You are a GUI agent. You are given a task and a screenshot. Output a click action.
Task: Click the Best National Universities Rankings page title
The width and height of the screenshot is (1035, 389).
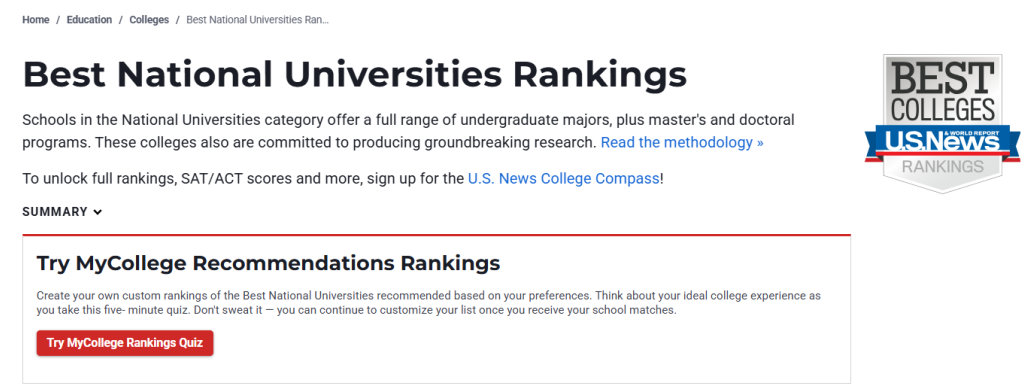(354, 75)
